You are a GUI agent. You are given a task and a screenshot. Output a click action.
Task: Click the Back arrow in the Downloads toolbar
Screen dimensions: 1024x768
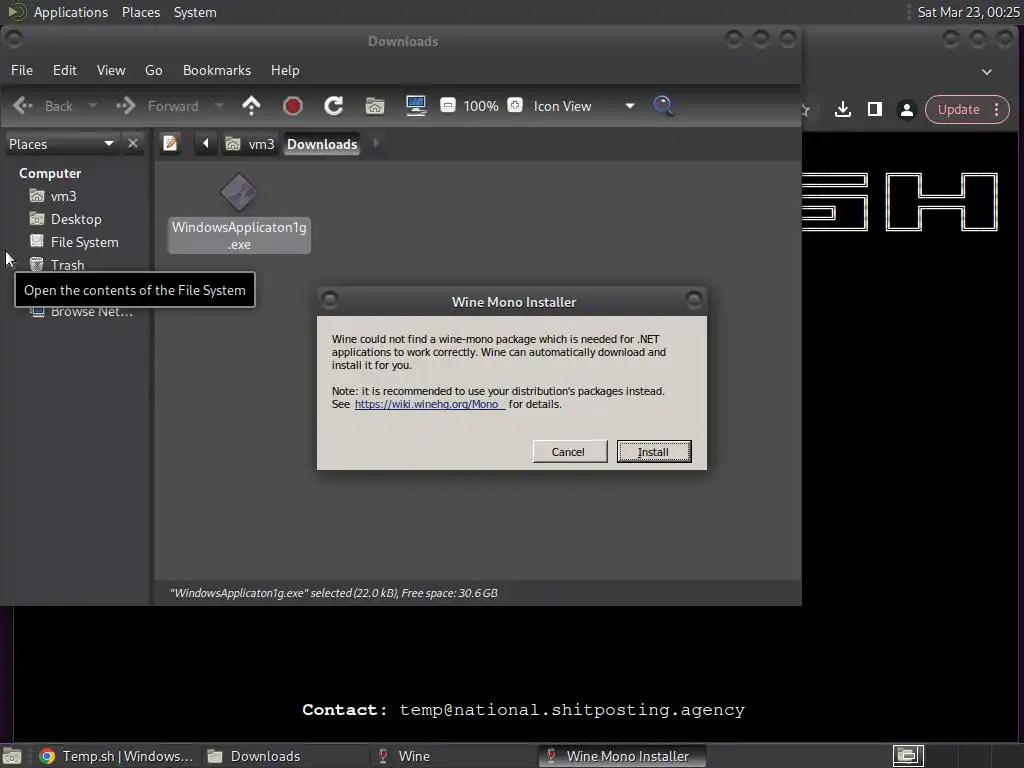24,105
